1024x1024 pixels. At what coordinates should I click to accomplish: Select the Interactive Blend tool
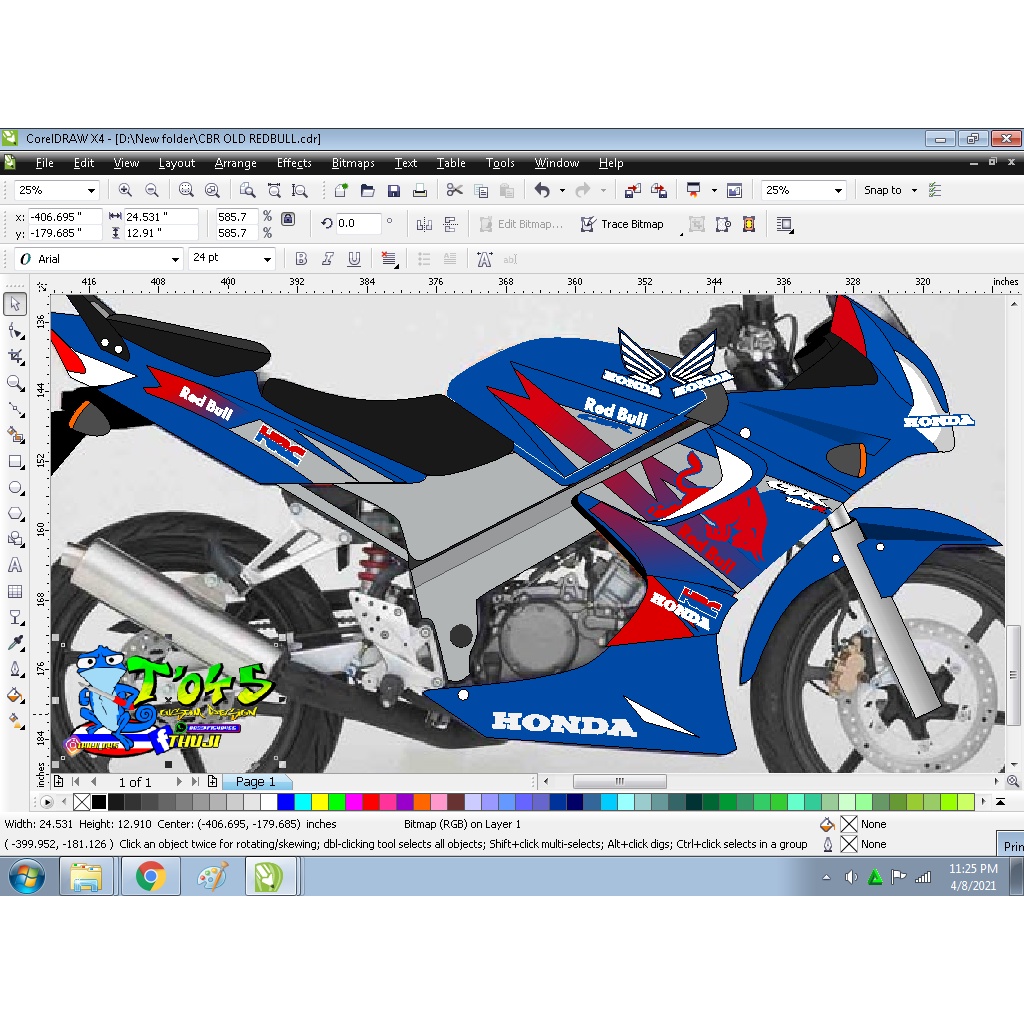pos(15,618)
